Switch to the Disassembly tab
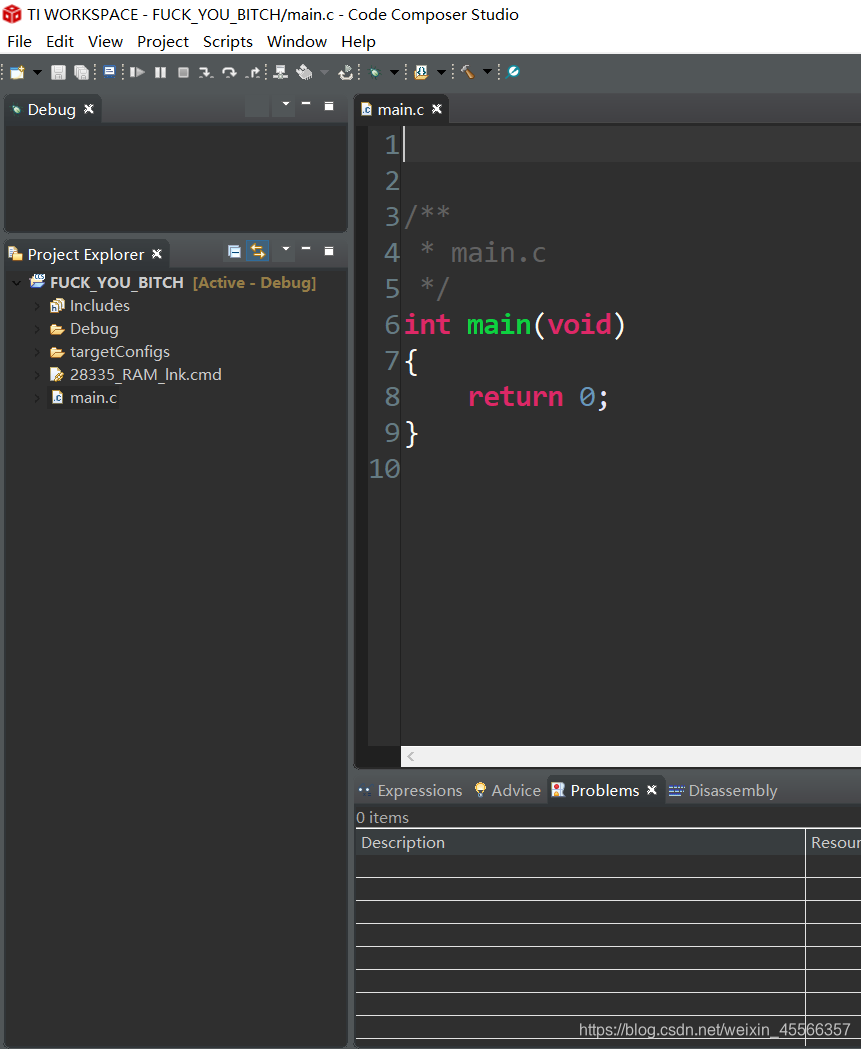 (733, 791)
